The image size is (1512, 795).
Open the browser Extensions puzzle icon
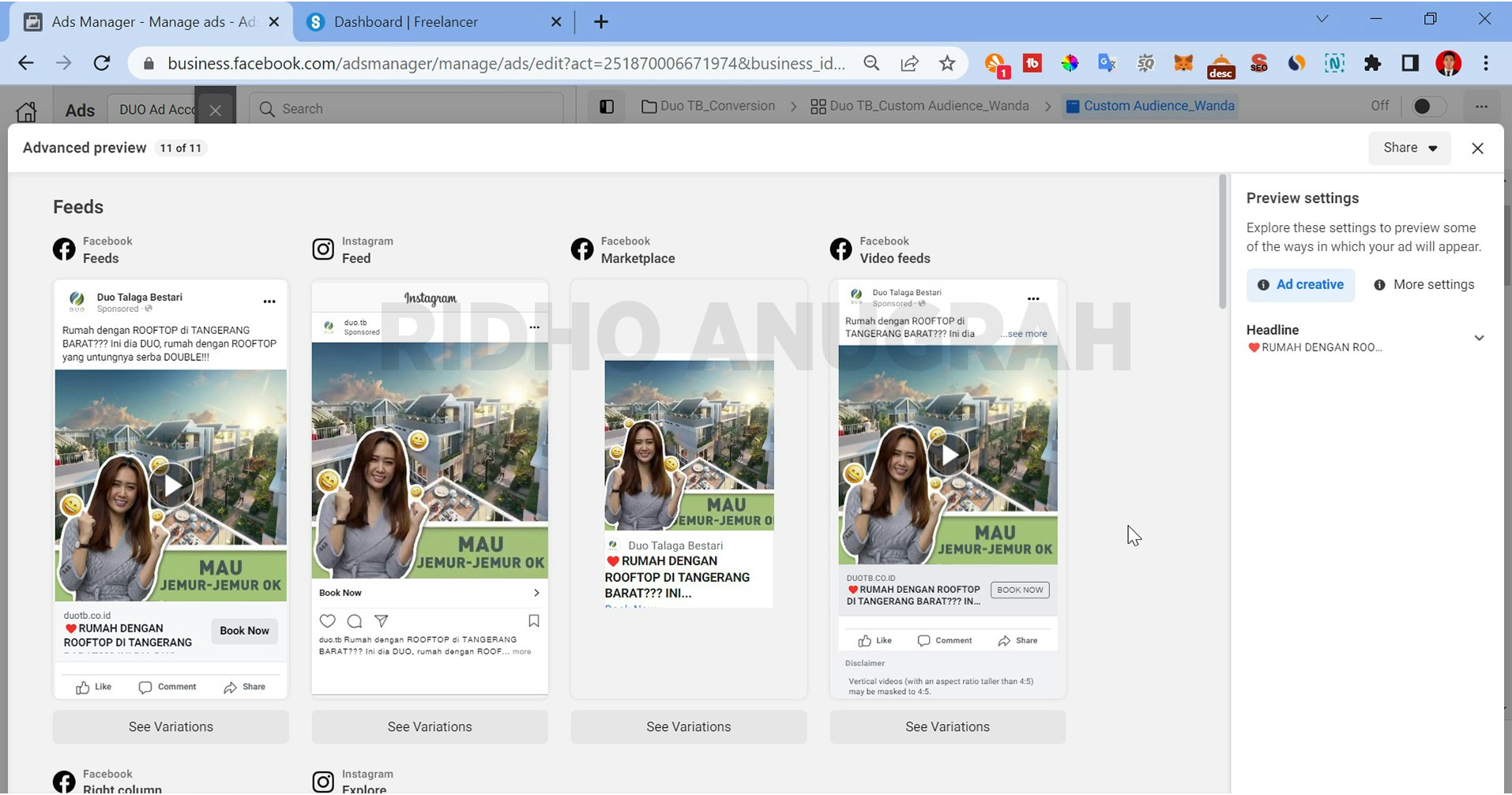(x=1373, y=63)
